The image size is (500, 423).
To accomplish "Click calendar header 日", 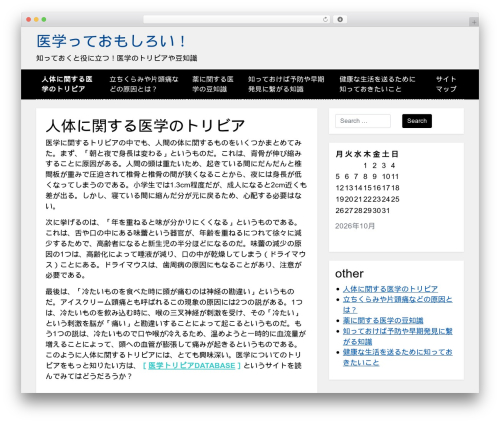I will (395, 154).
